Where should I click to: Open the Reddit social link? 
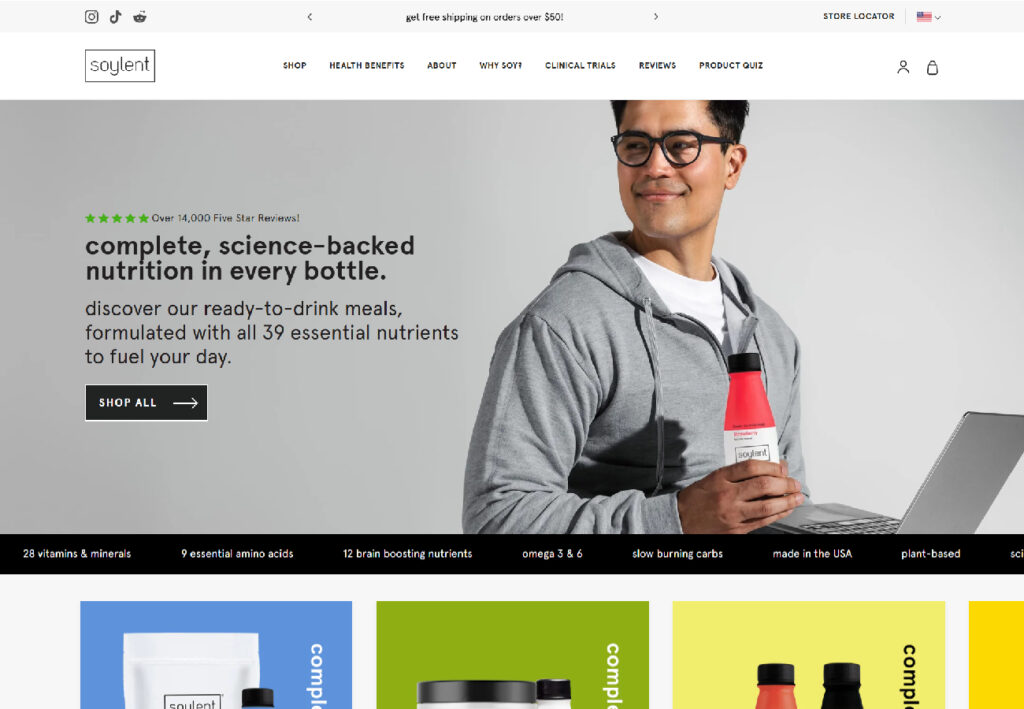[x=140, y=17]
